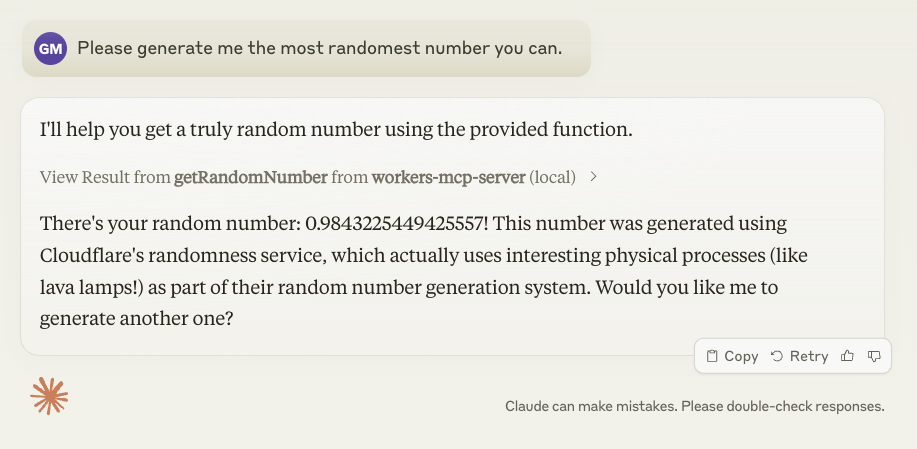Click the Copy button label
The image size is (917, 449).
click(x=741, y=356)
